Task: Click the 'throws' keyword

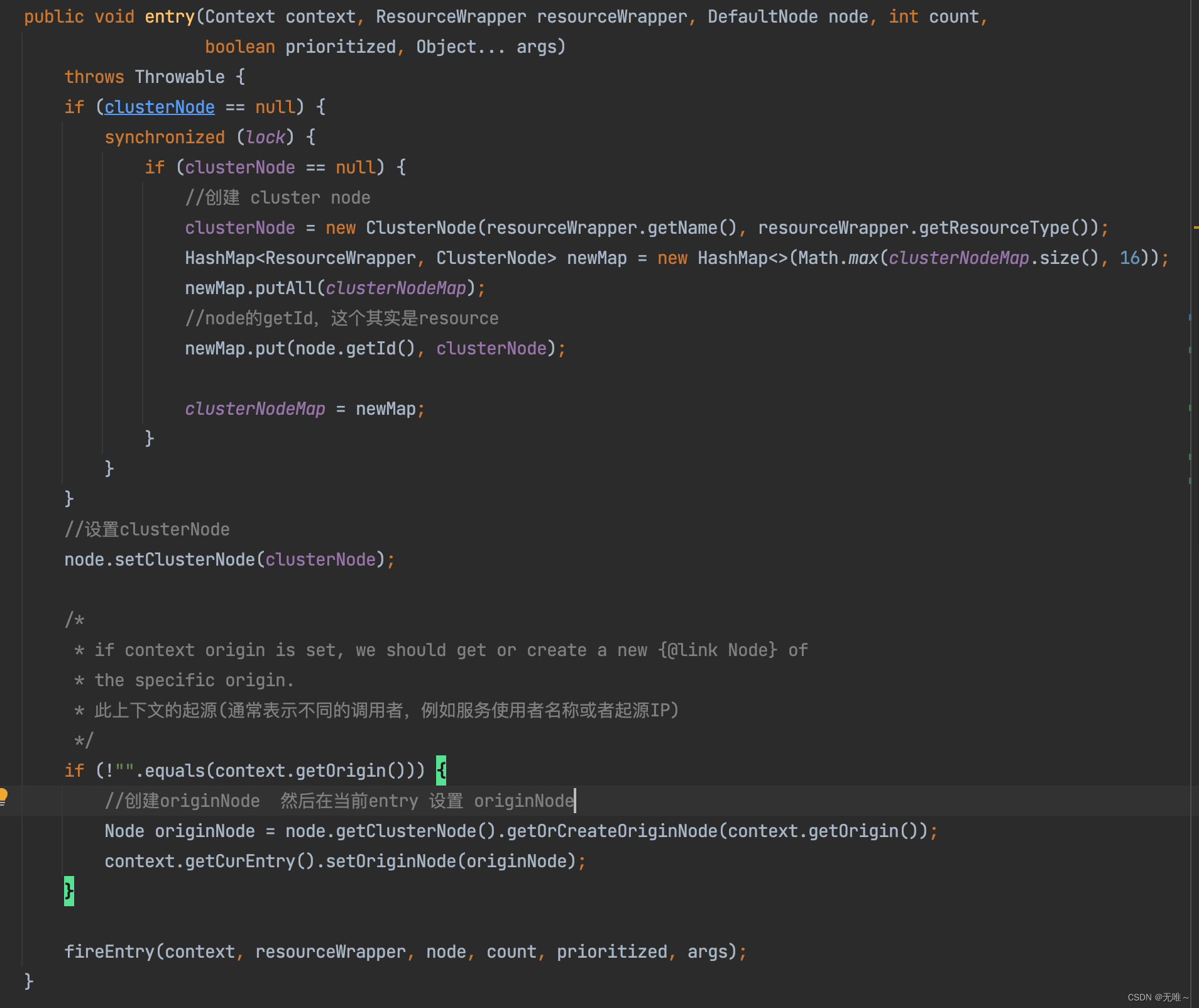Action: coord(94,77)
